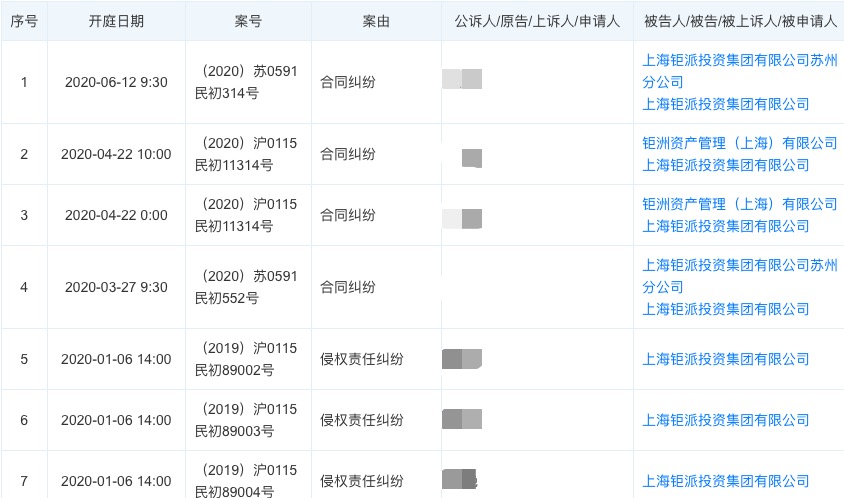Click the 公诉人/原告/上诉人/申请人 column header

click(x=537, y=20)
